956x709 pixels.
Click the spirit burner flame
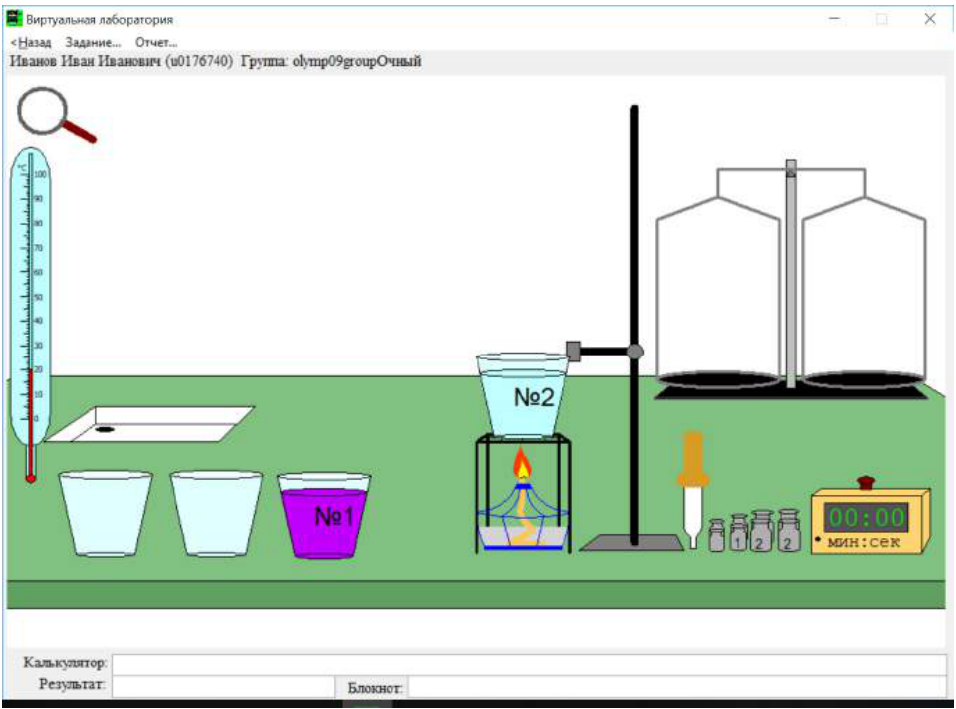(x=522, y=463)
